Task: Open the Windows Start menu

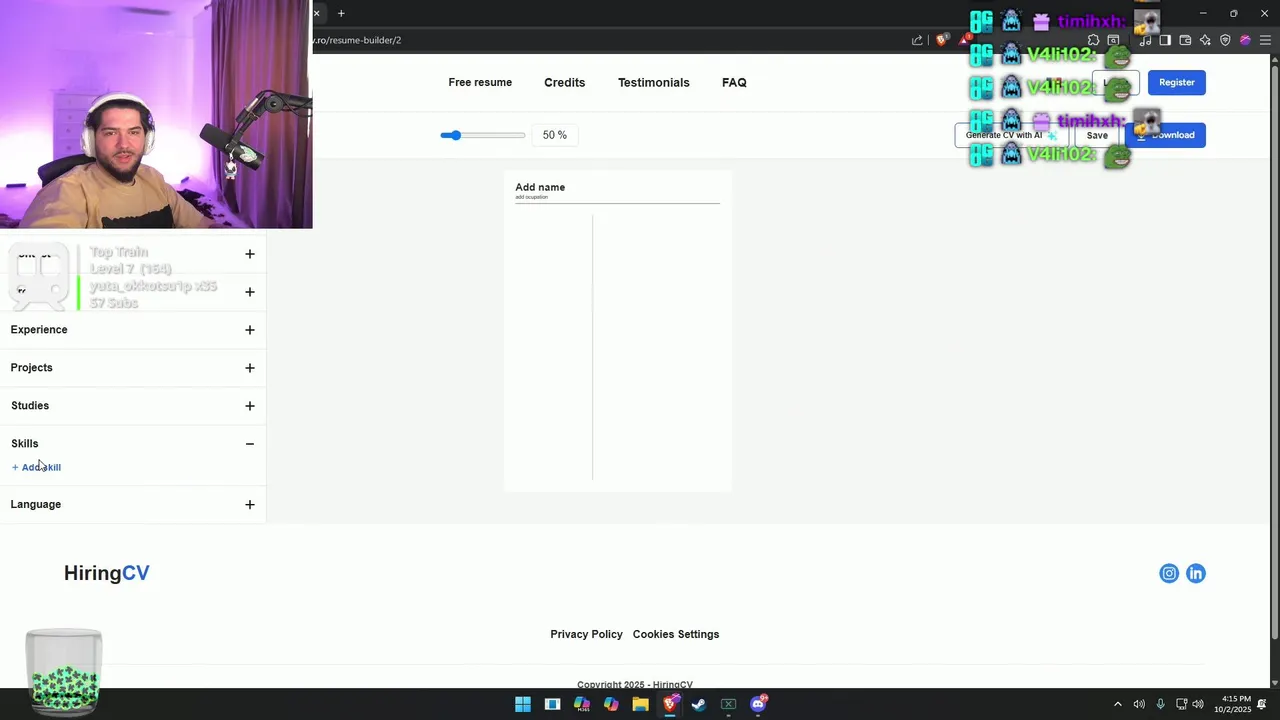Action: 523,704
